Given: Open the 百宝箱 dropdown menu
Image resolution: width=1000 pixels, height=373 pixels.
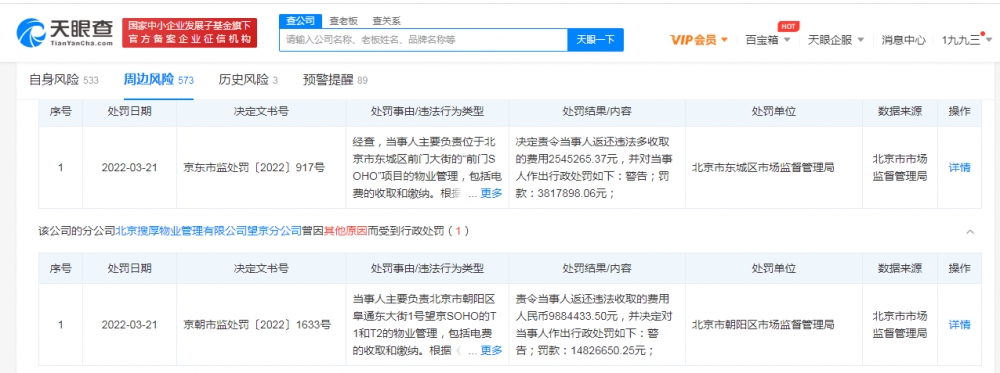Looking at the screenshot, I should tap(768, 40).
